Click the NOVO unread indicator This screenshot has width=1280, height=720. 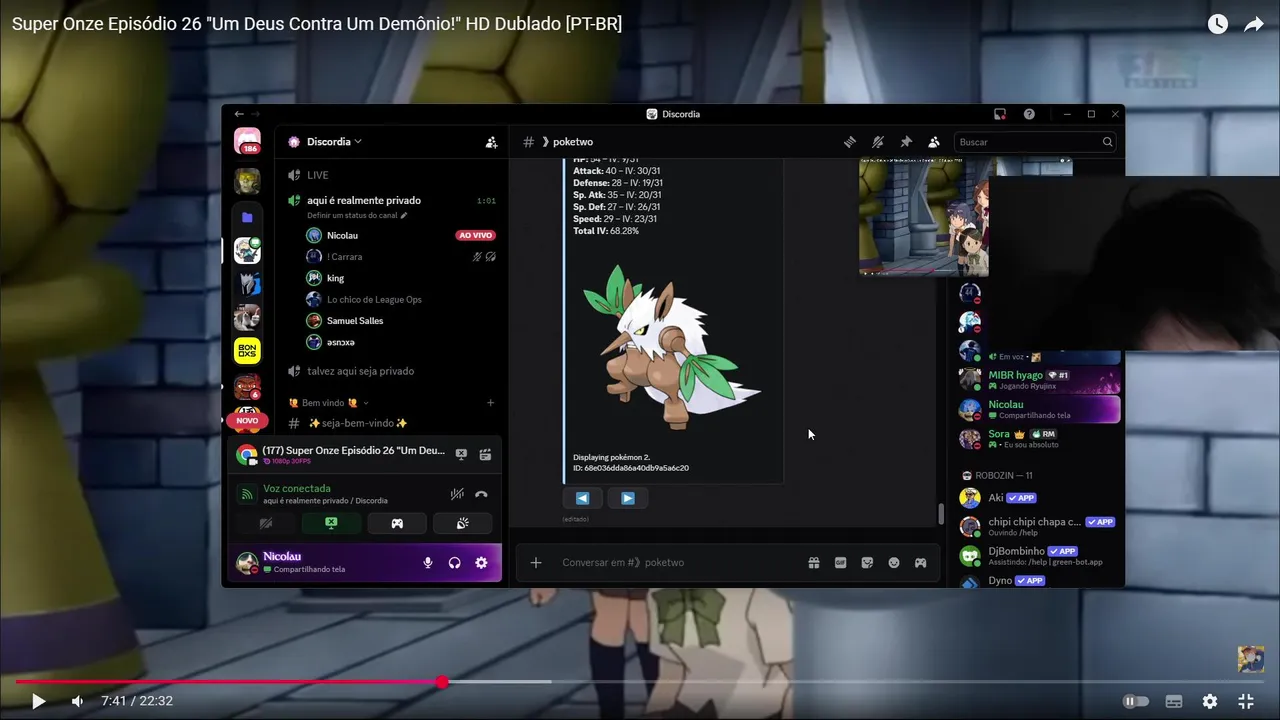(247, 421)
